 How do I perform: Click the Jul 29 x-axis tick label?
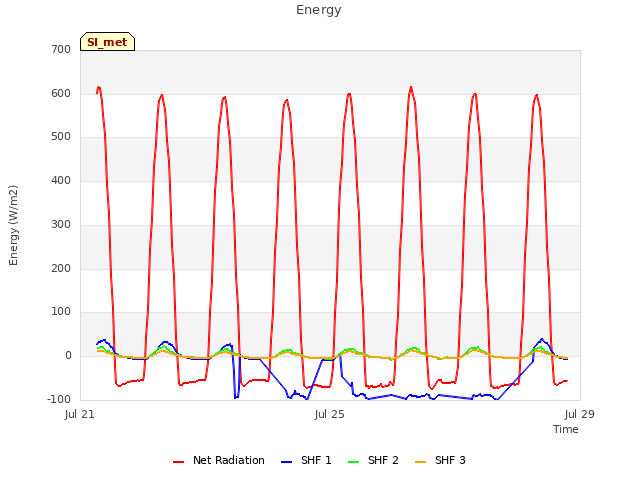(x=580, y=414)
